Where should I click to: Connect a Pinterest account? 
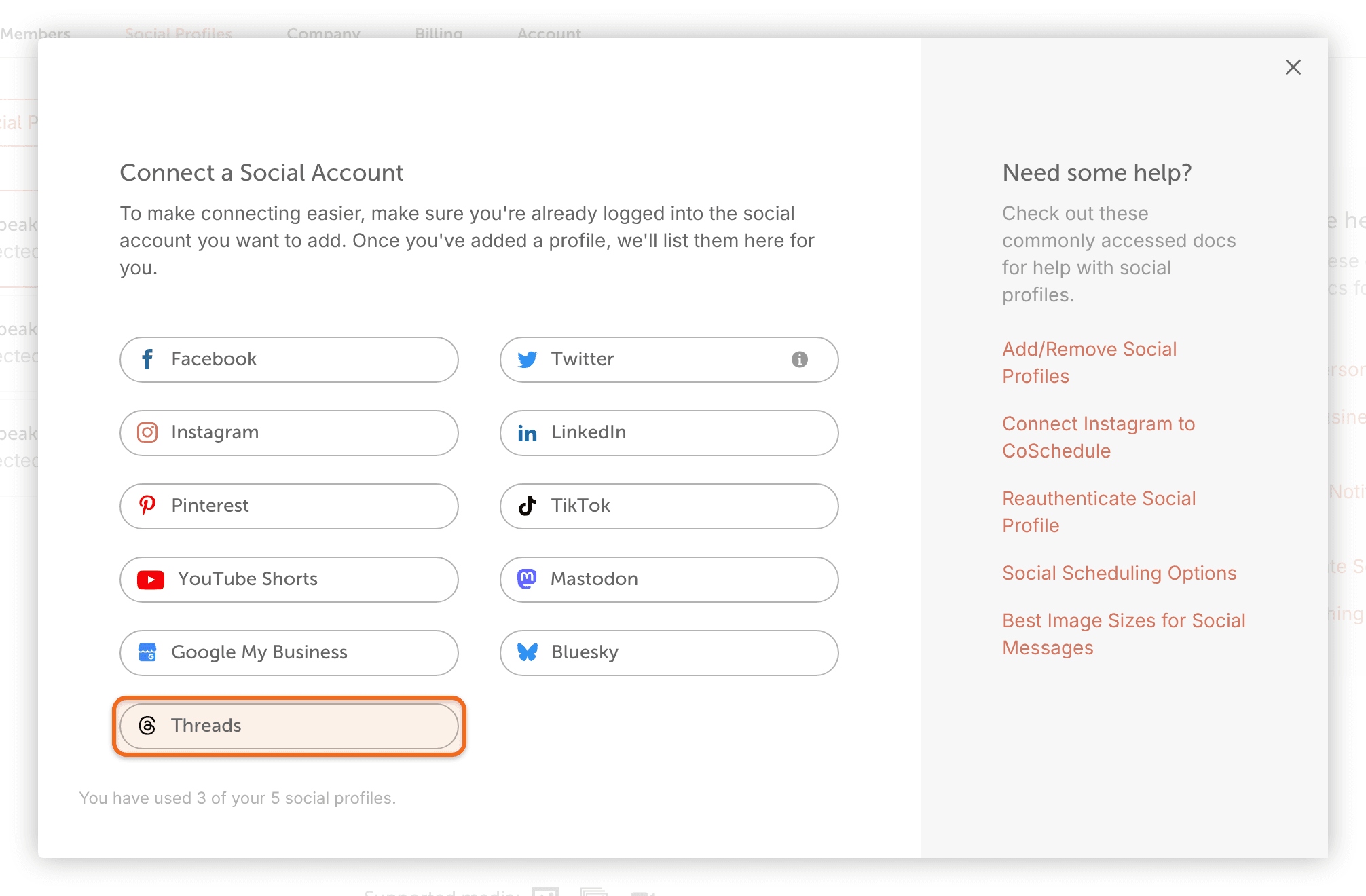(x=289, y=506)
